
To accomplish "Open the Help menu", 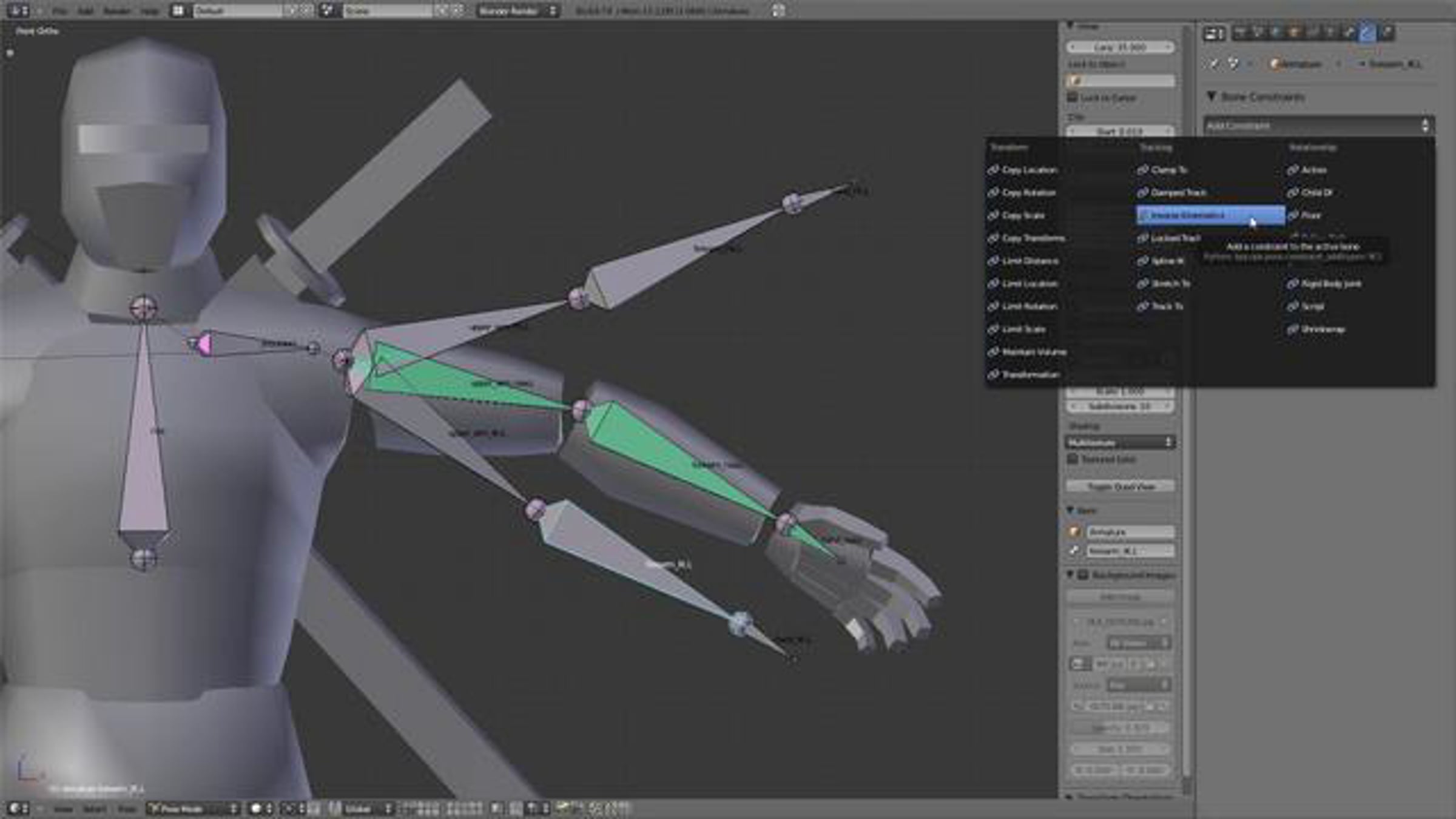I will pyautogui.click(x=149, y=11).
